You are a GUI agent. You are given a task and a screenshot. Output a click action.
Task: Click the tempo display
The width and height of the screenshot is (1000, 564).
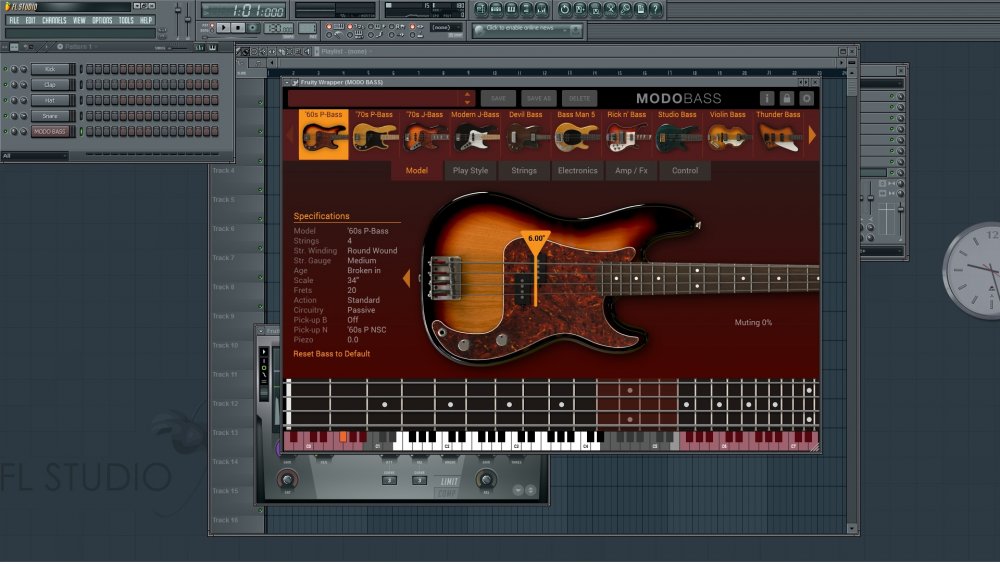click(x=279, y=29)
